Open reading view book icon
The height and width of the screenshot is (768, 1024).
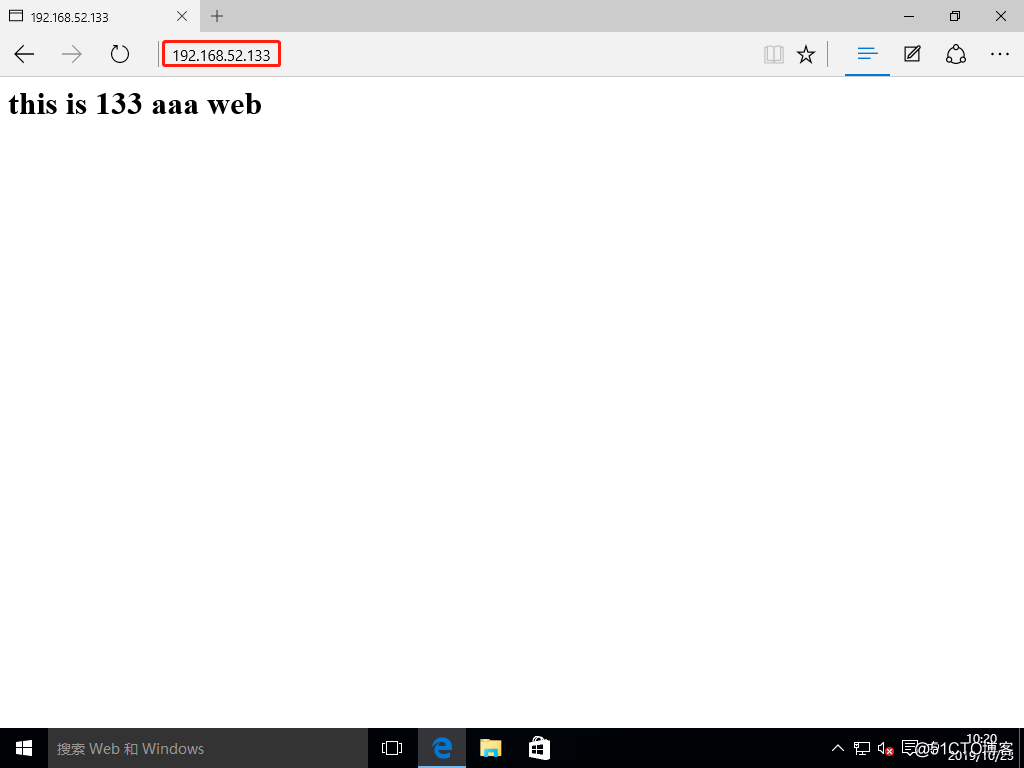pos(773,54)
